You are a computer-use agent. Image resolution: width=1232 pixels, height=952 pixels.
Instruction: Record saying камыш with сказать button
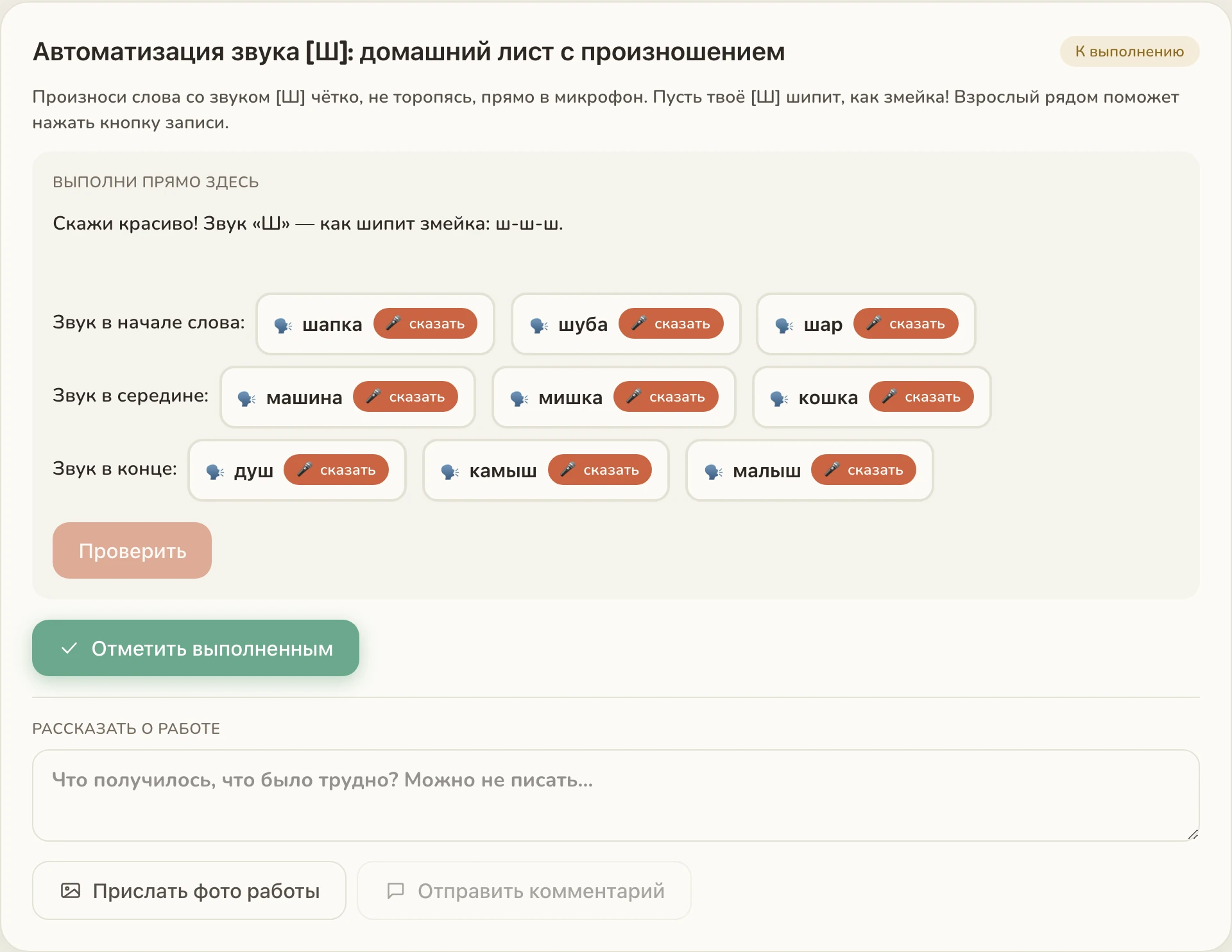coord(600,470)
